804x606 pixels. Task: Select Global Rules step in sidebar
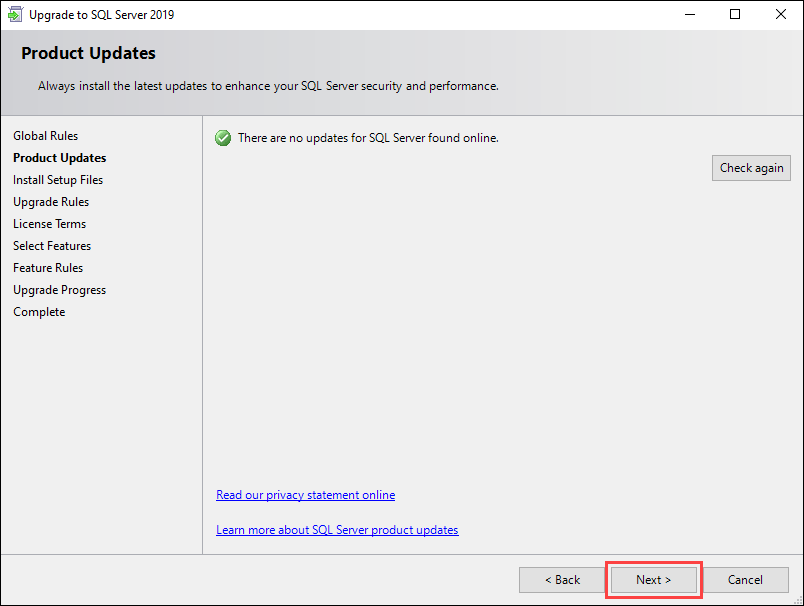pyautogui.click(x=45, y=136)
